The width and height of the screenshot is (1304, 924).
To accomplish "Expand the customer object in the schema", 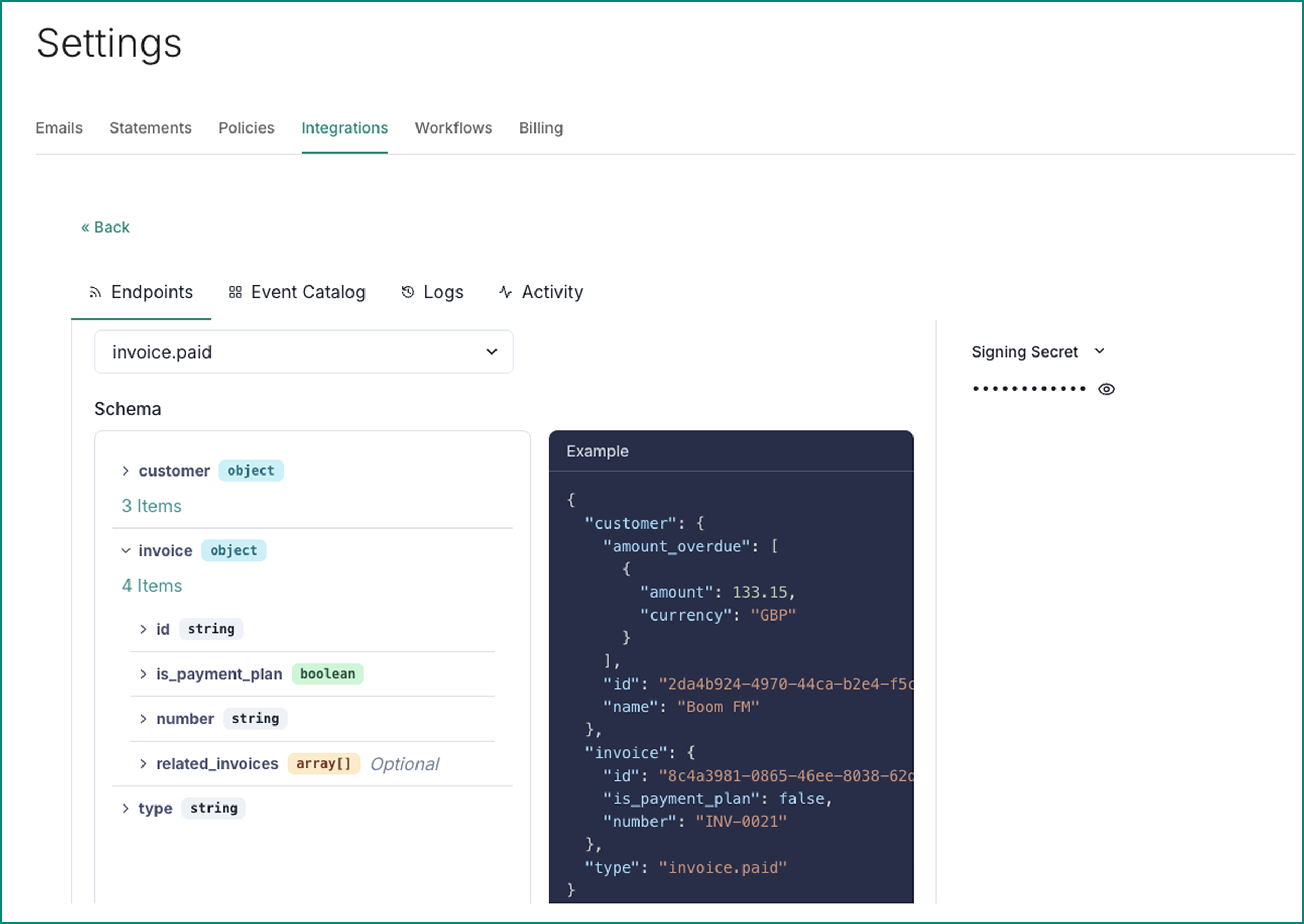I will (126, 470).
